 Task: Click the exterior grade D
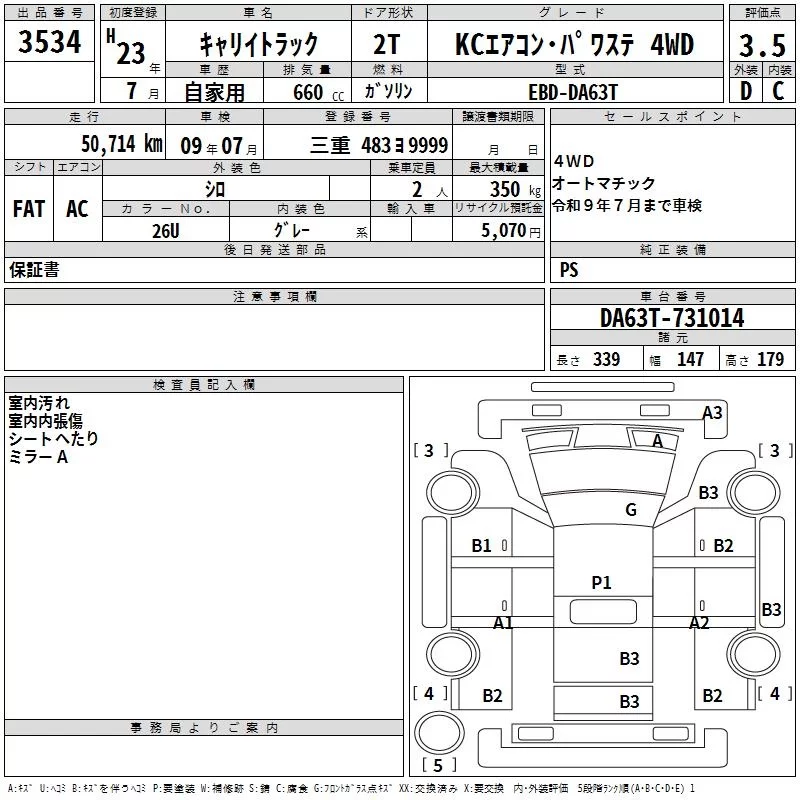click(x=746, y=91)
